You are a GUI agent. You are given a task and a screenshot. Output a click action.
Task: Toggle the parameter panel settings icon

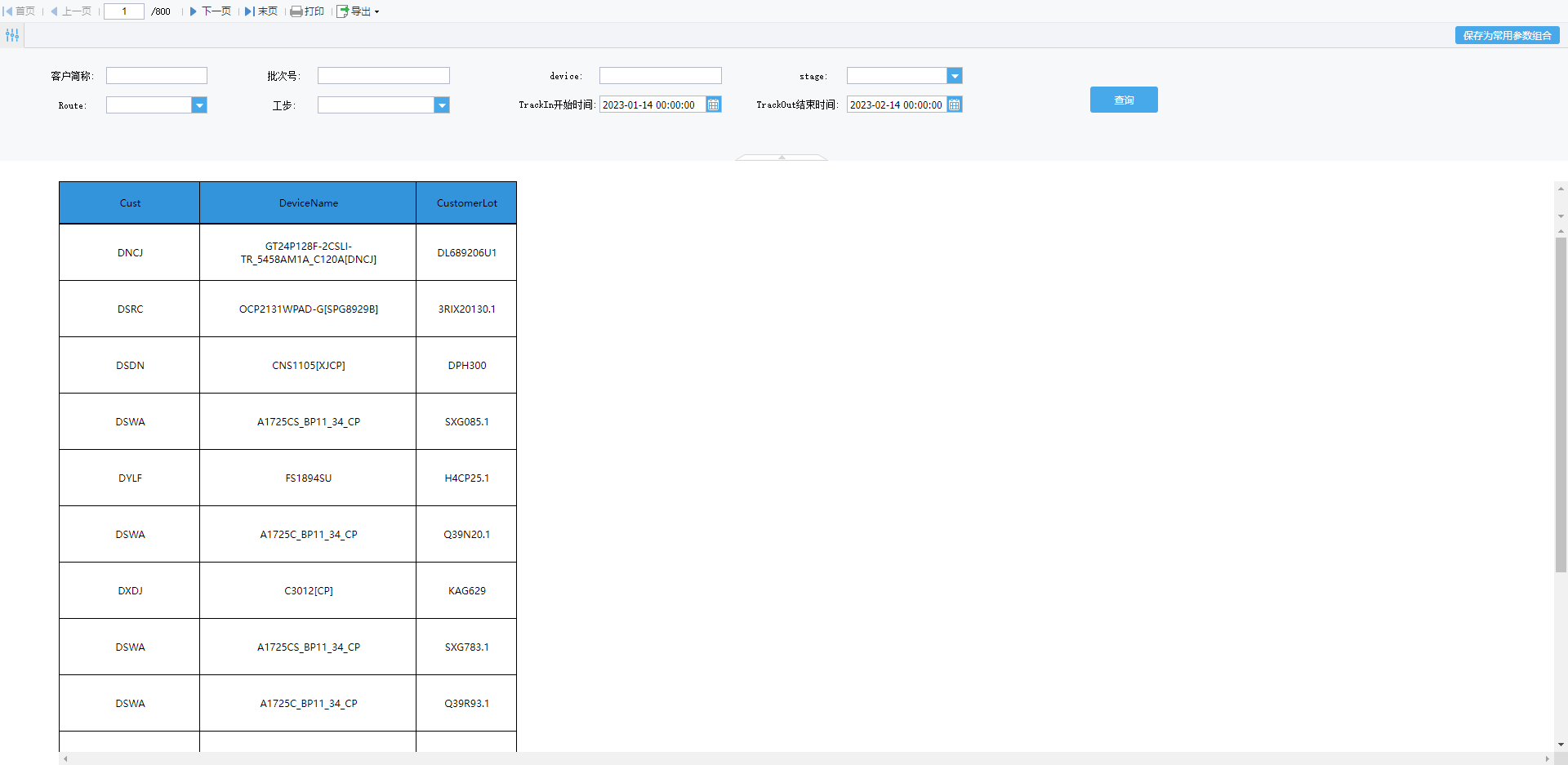(12, 35)
